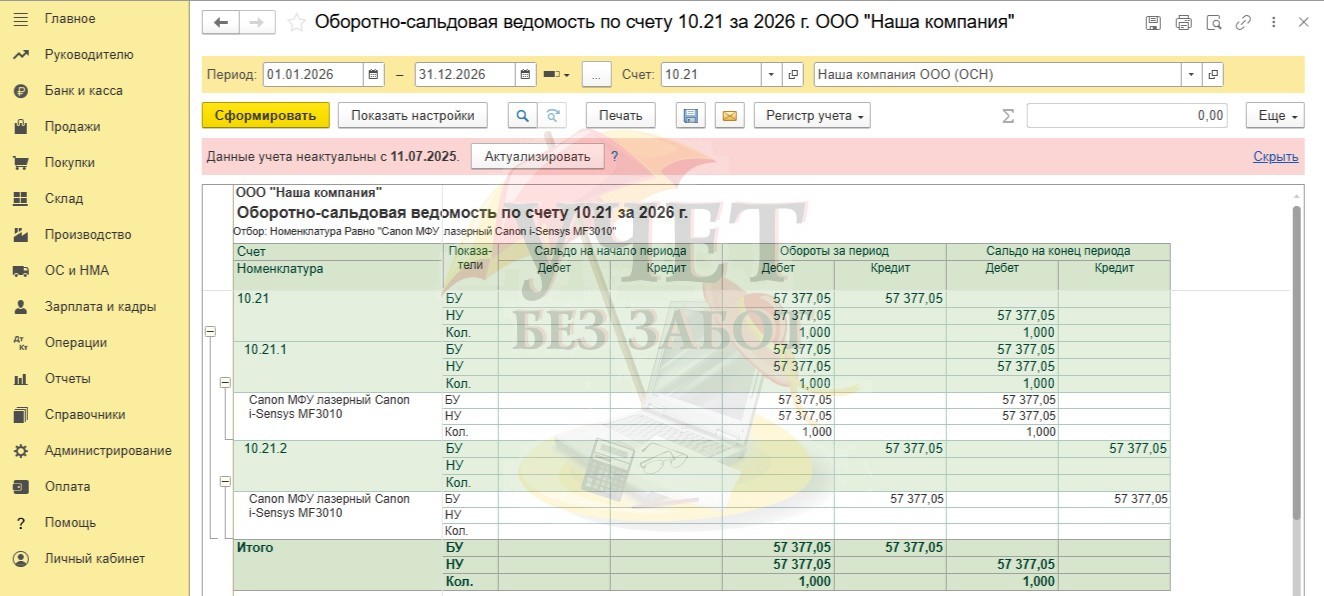Open calendar for end date 31.12.2026

[x=526, y=75]
